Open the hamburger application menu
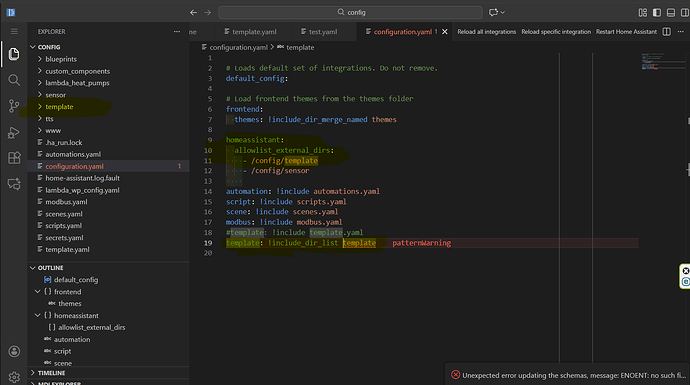The height and width of the screenshot is (385, 690). pyautogui.click(x=14, y=31)
